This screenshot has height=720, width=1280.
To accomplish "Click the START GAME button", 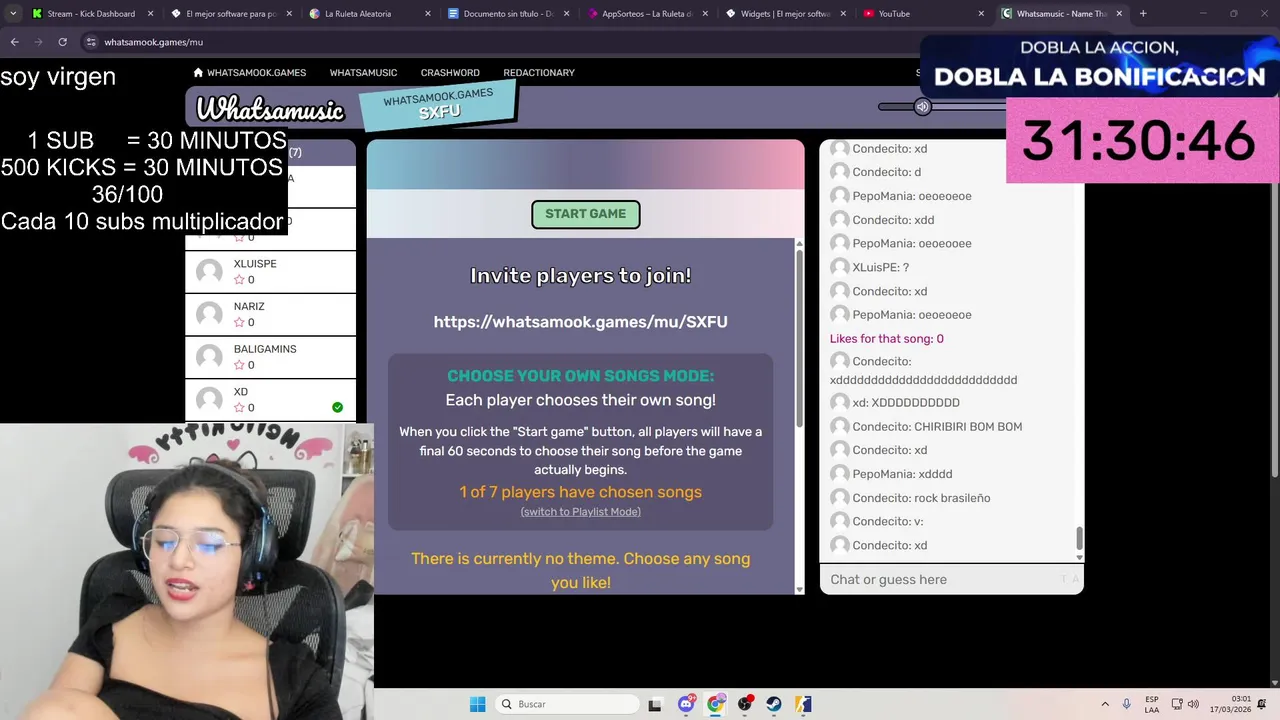I will click(x=585, y=214).
